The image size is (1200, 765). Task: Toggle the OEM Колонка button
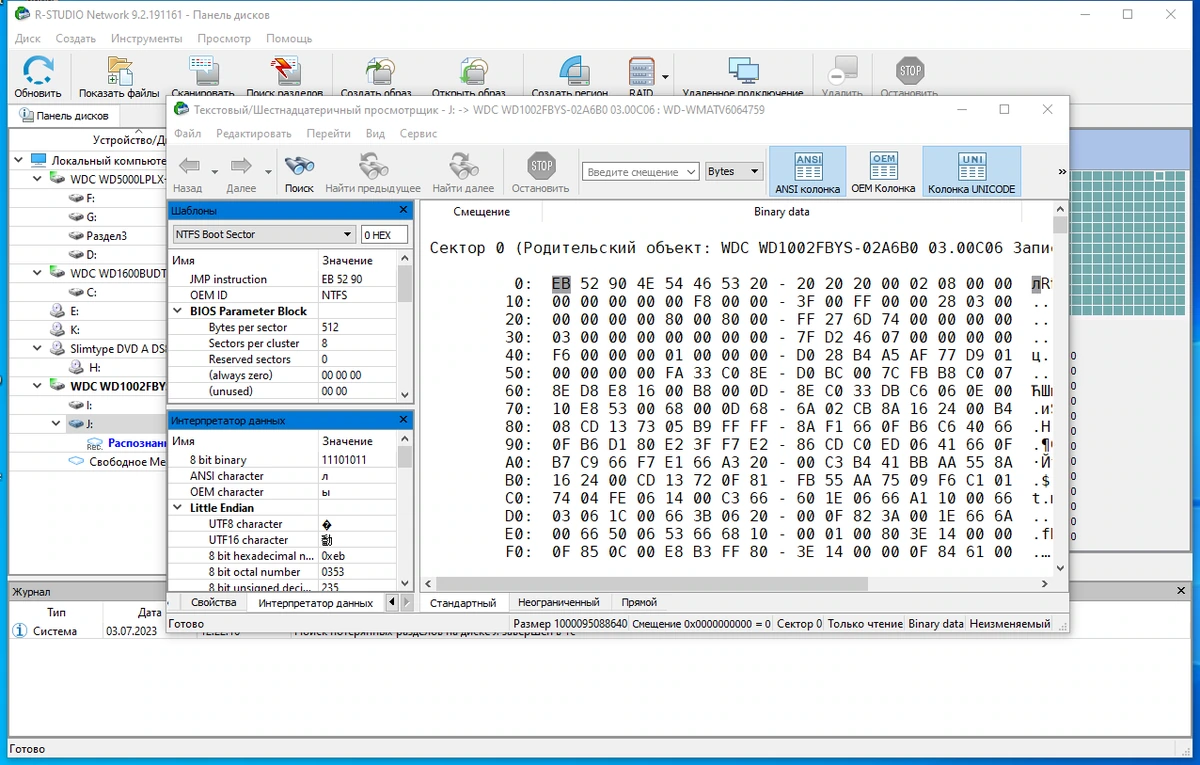(x=883, y=172)
